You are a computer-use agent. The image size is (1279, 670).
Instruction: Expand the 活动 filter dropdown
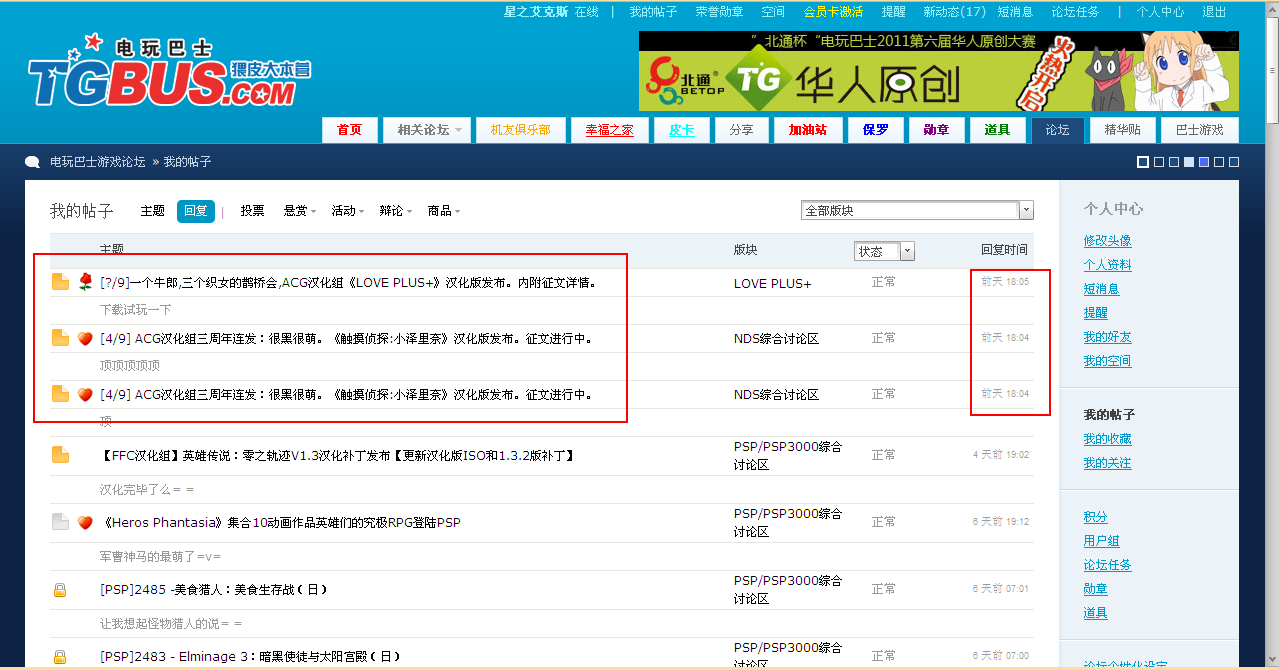click(347, 211)
